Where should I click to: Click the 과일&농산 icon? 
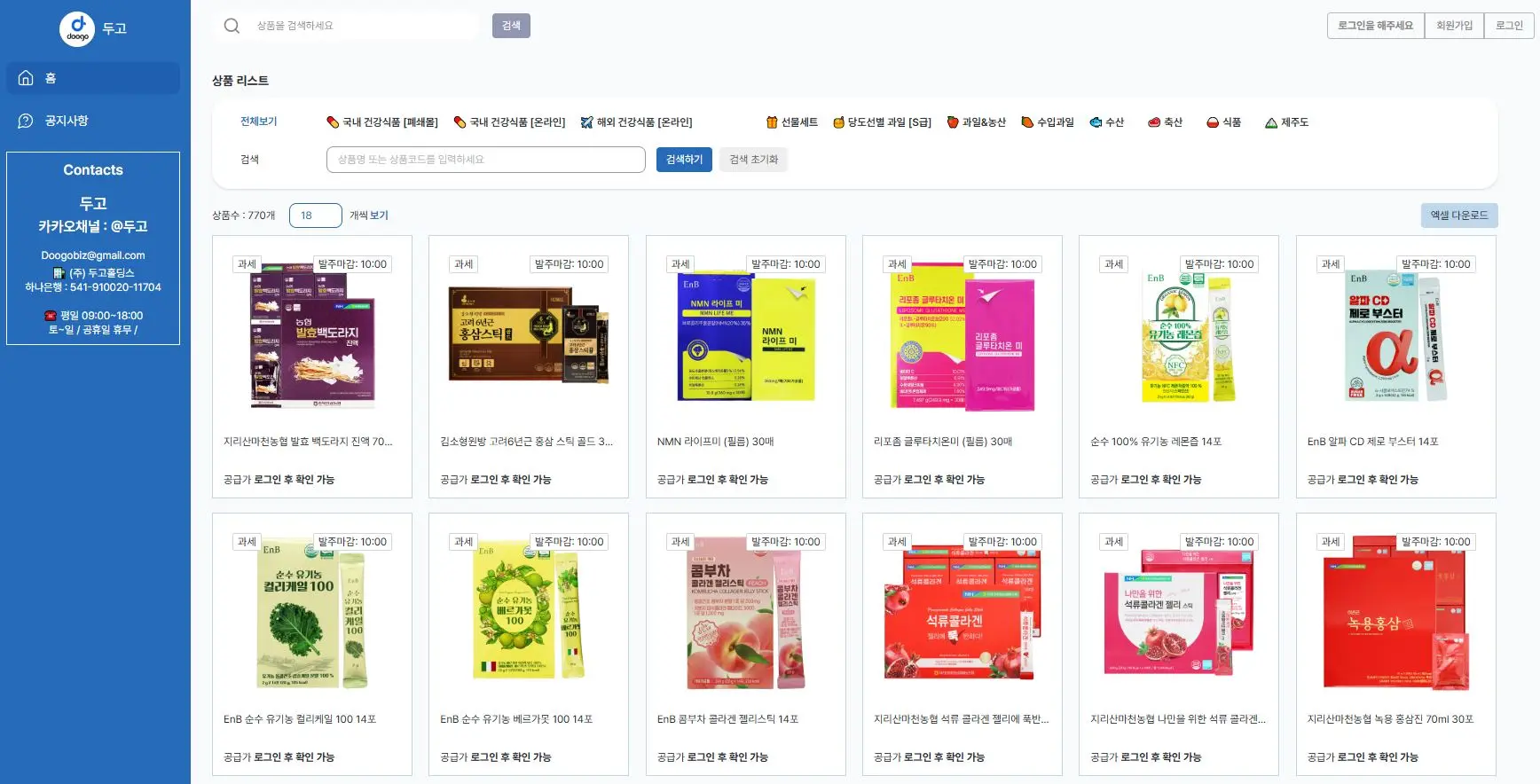pos(953,122)
